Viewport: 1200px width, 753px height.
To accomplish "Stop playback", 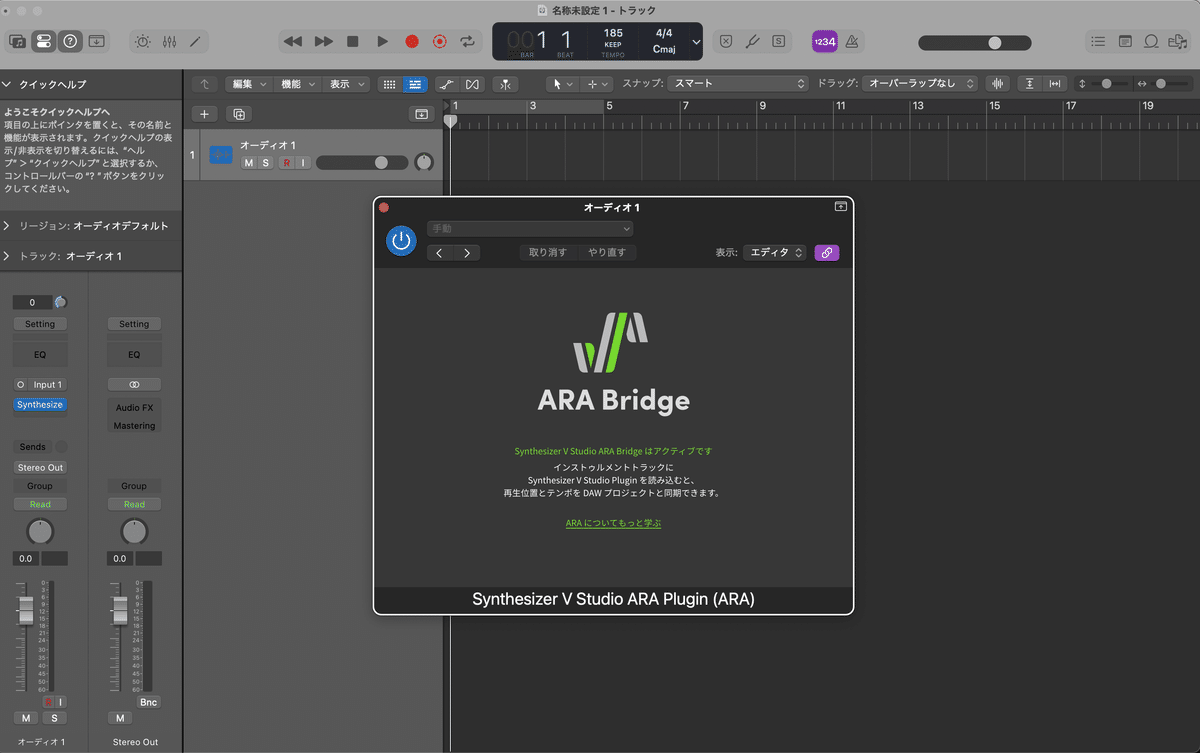I will (x=352, y=41).
